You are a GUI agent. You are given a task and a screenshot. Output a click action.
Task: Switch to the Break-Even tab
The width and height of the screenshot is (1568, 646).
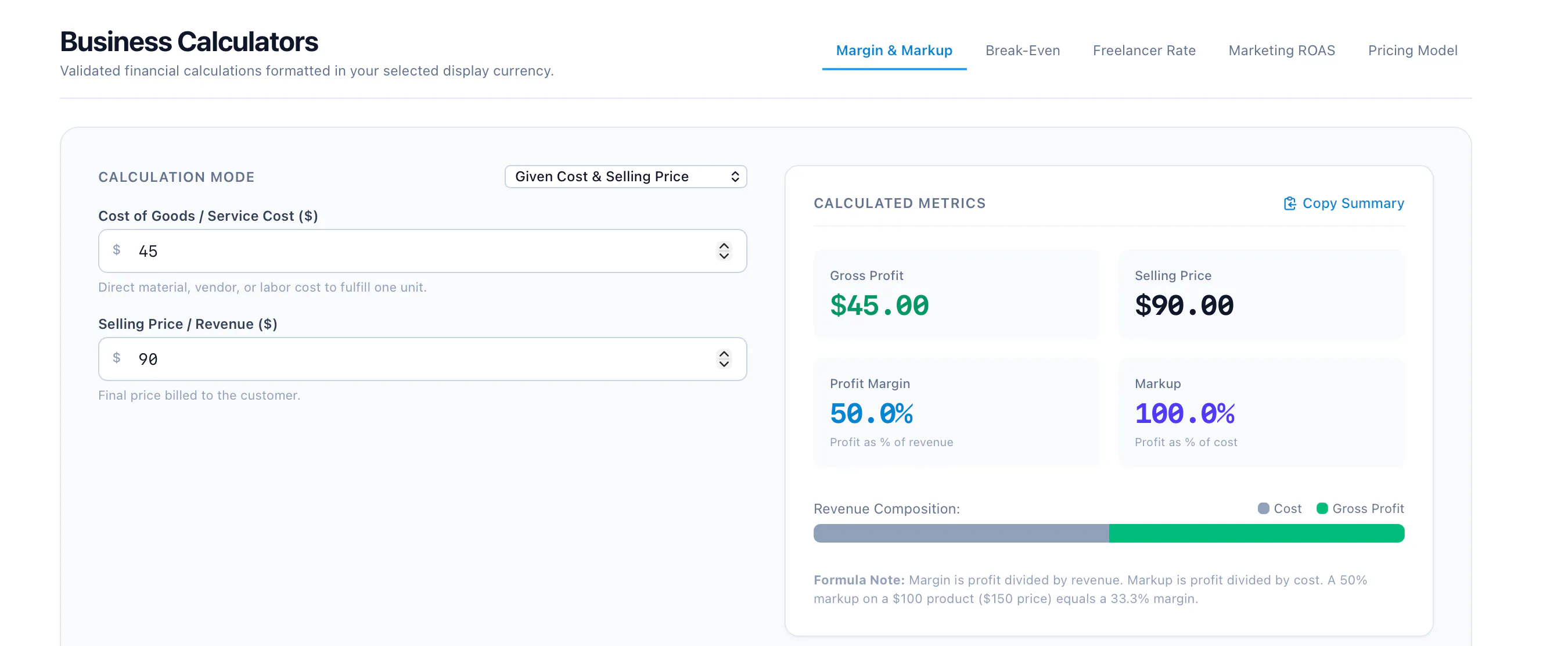click(x=1022, y=51)
